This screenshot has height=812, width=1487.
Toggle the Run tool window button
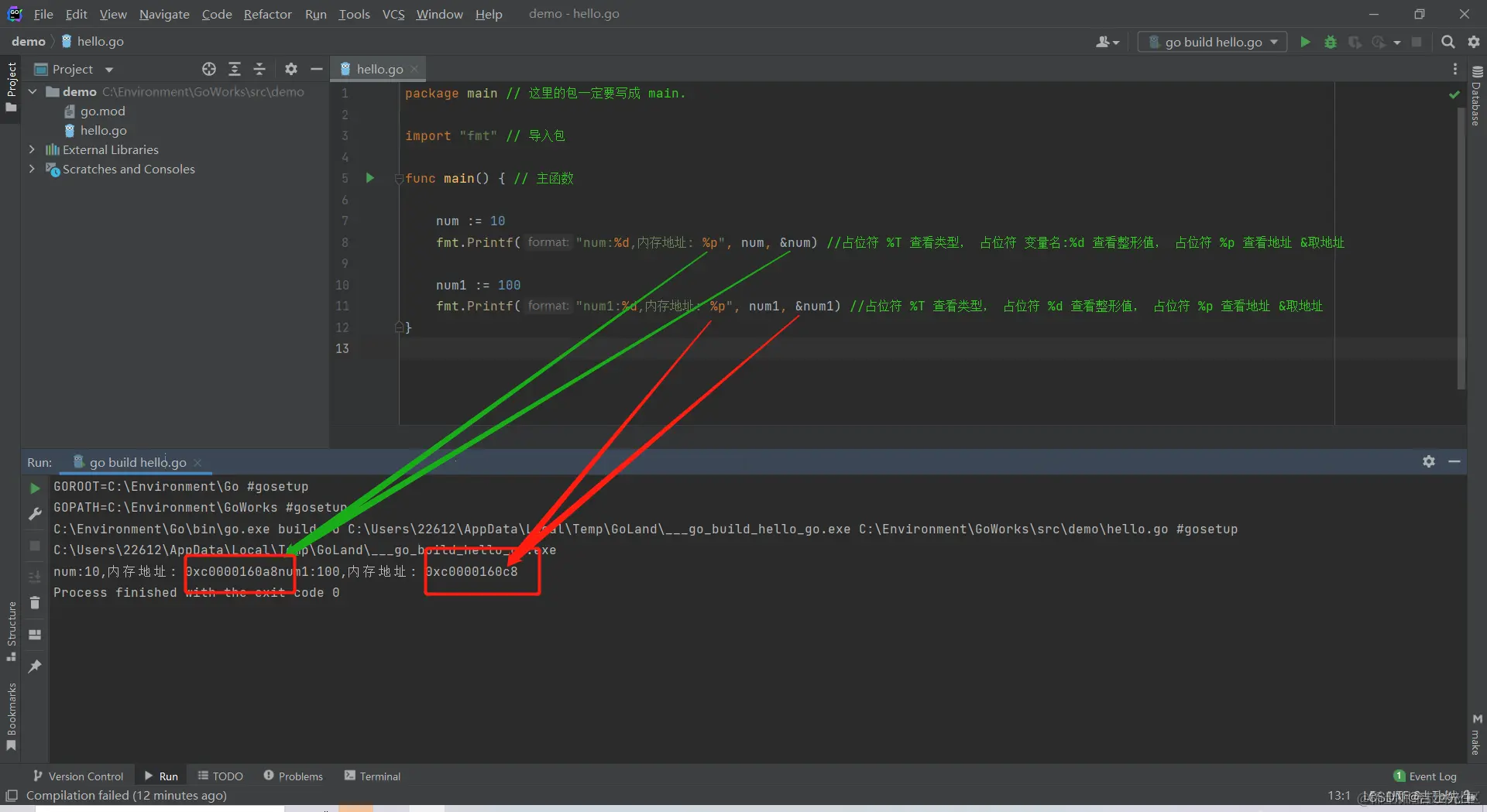[x=161, y=776]
